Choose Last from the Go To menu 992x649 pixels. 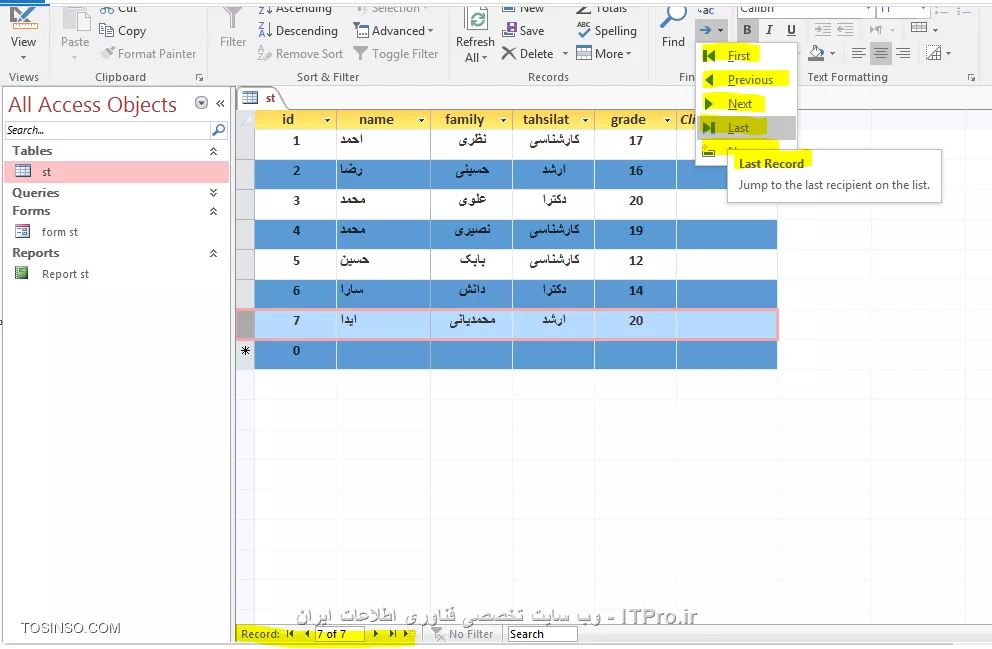tap(738, 128)
